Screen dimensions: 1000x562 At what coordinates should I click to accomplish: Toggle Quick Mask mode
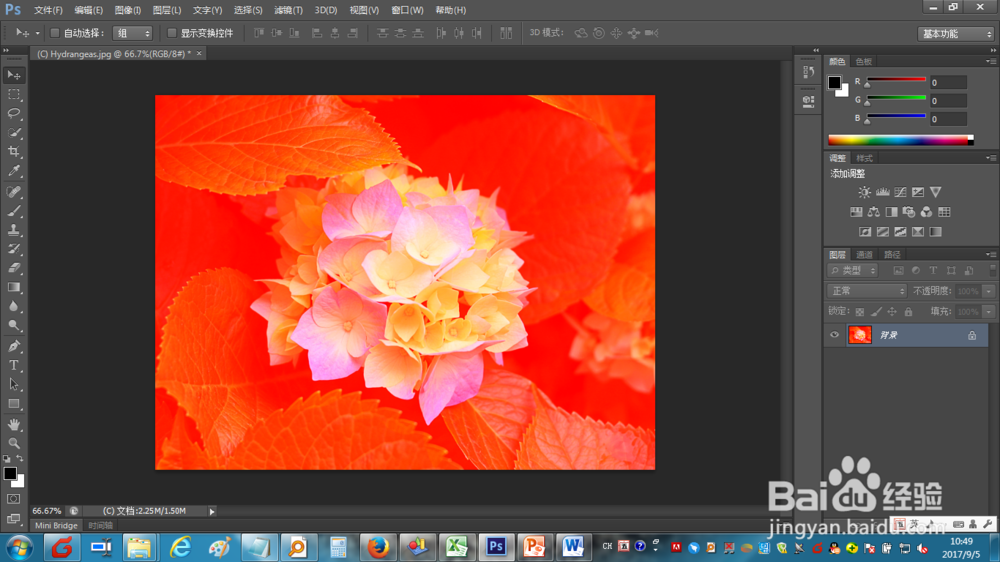(x=13, y=499)
